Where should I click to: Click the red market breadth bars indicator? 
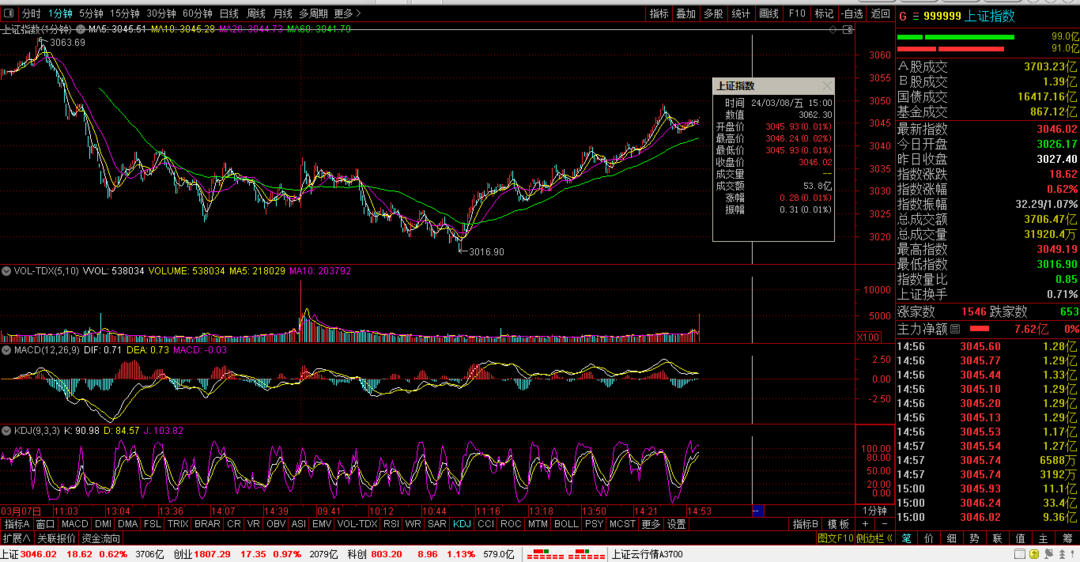tap(565, 554)
